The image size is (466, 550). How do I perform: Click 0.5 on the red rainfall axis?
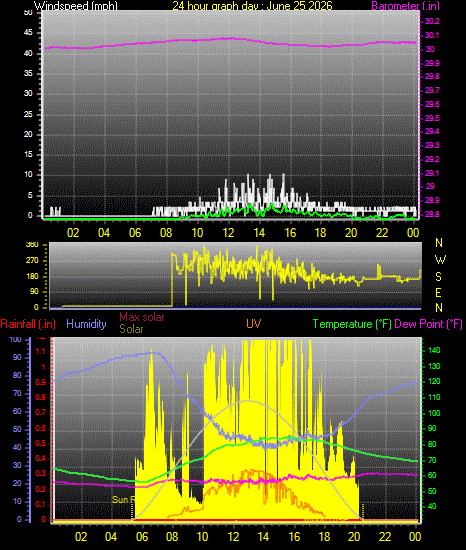click(41, 443)
